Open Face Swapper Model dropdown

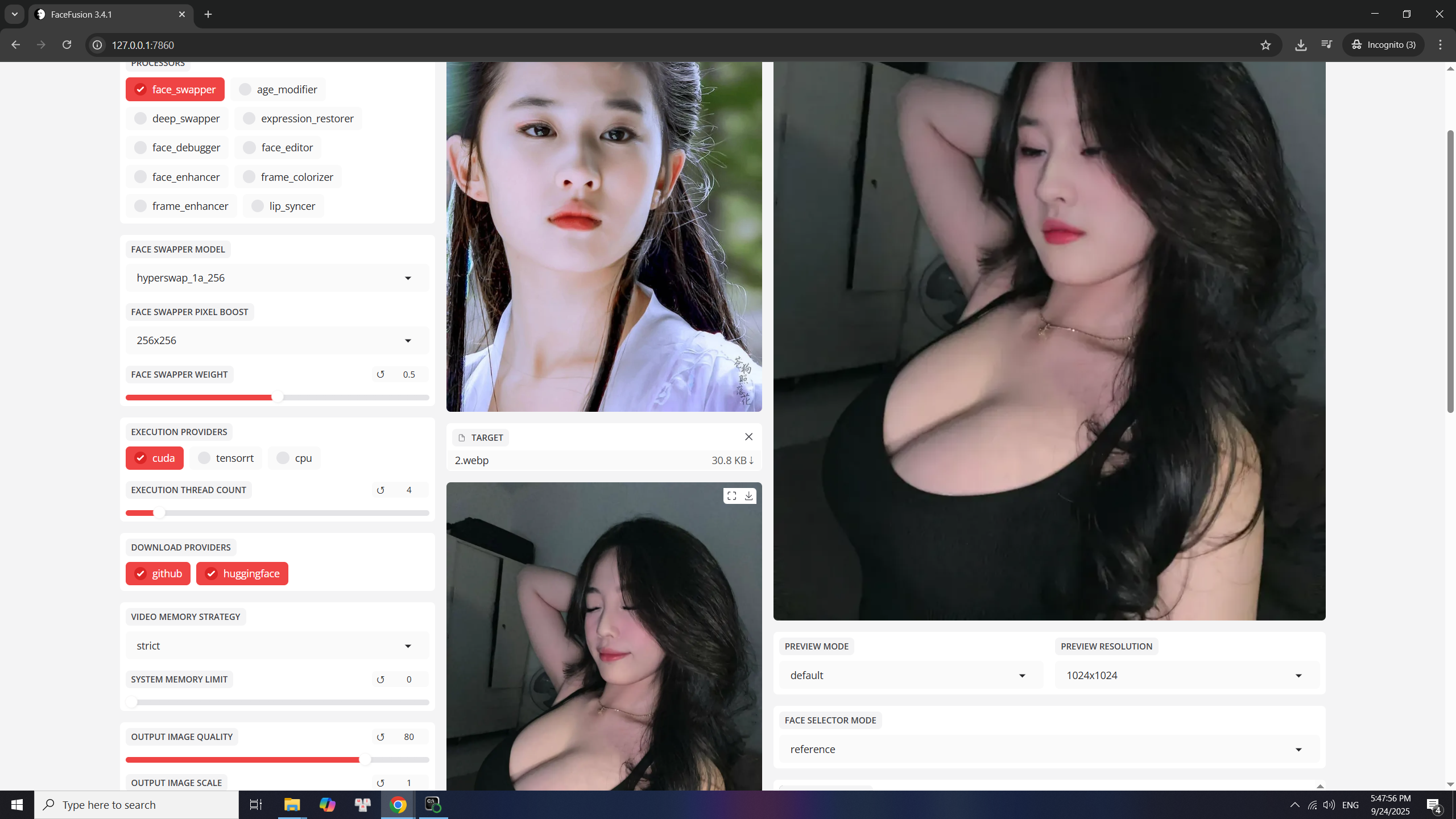tap(277, 278)
